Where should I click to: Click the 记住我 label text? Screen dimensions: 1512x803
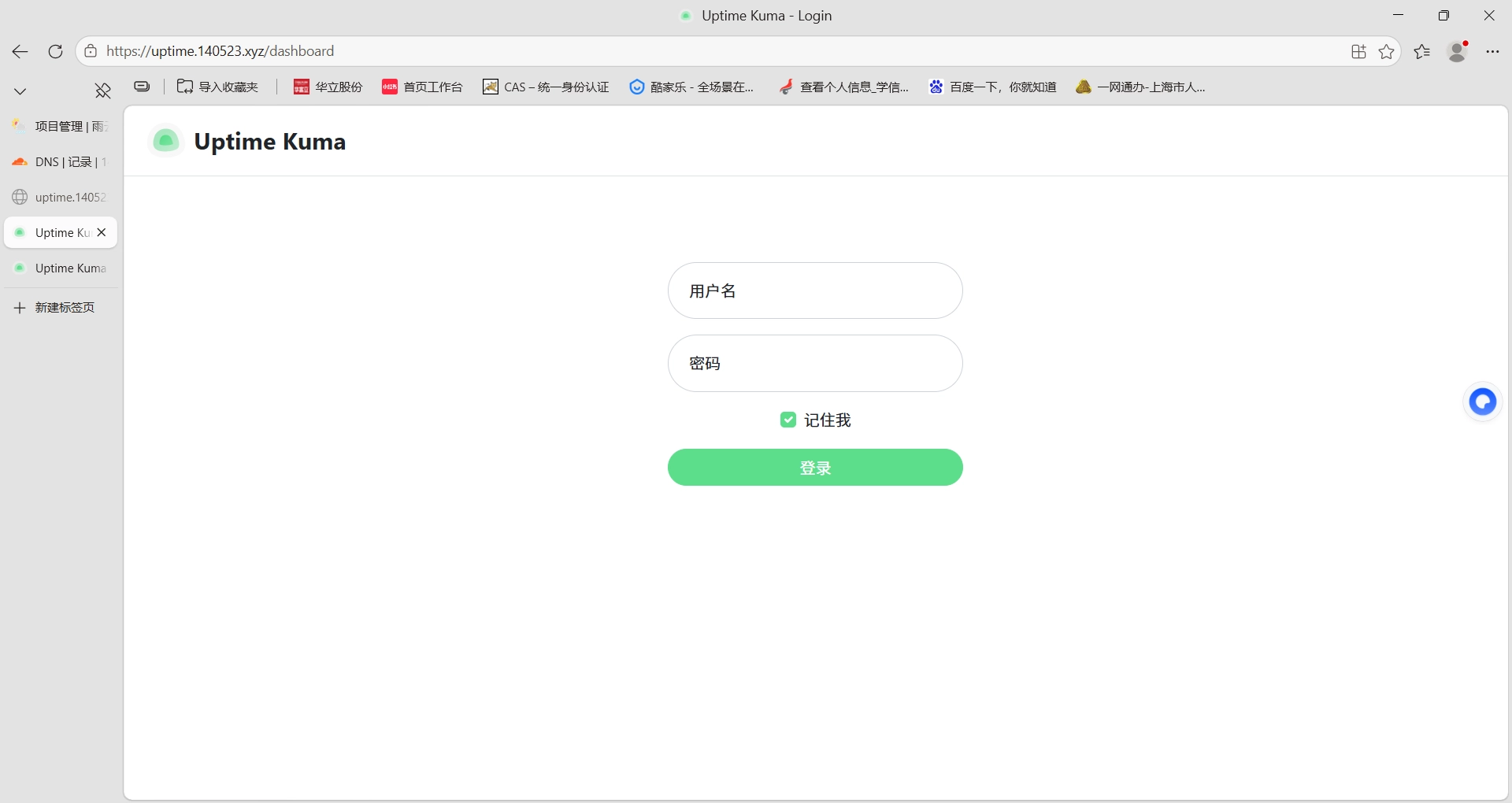[828, 420]
